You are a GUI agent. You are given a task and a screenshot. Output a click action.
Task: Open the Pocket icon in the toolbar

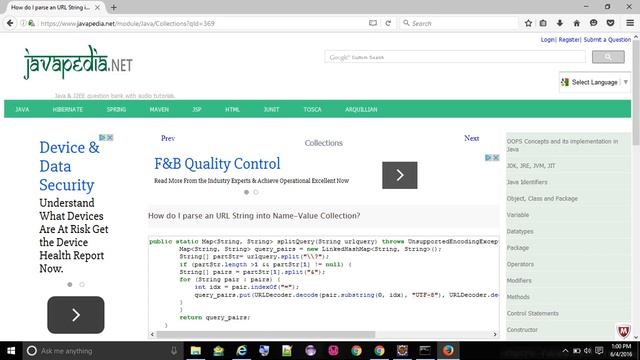pos(610,23)
